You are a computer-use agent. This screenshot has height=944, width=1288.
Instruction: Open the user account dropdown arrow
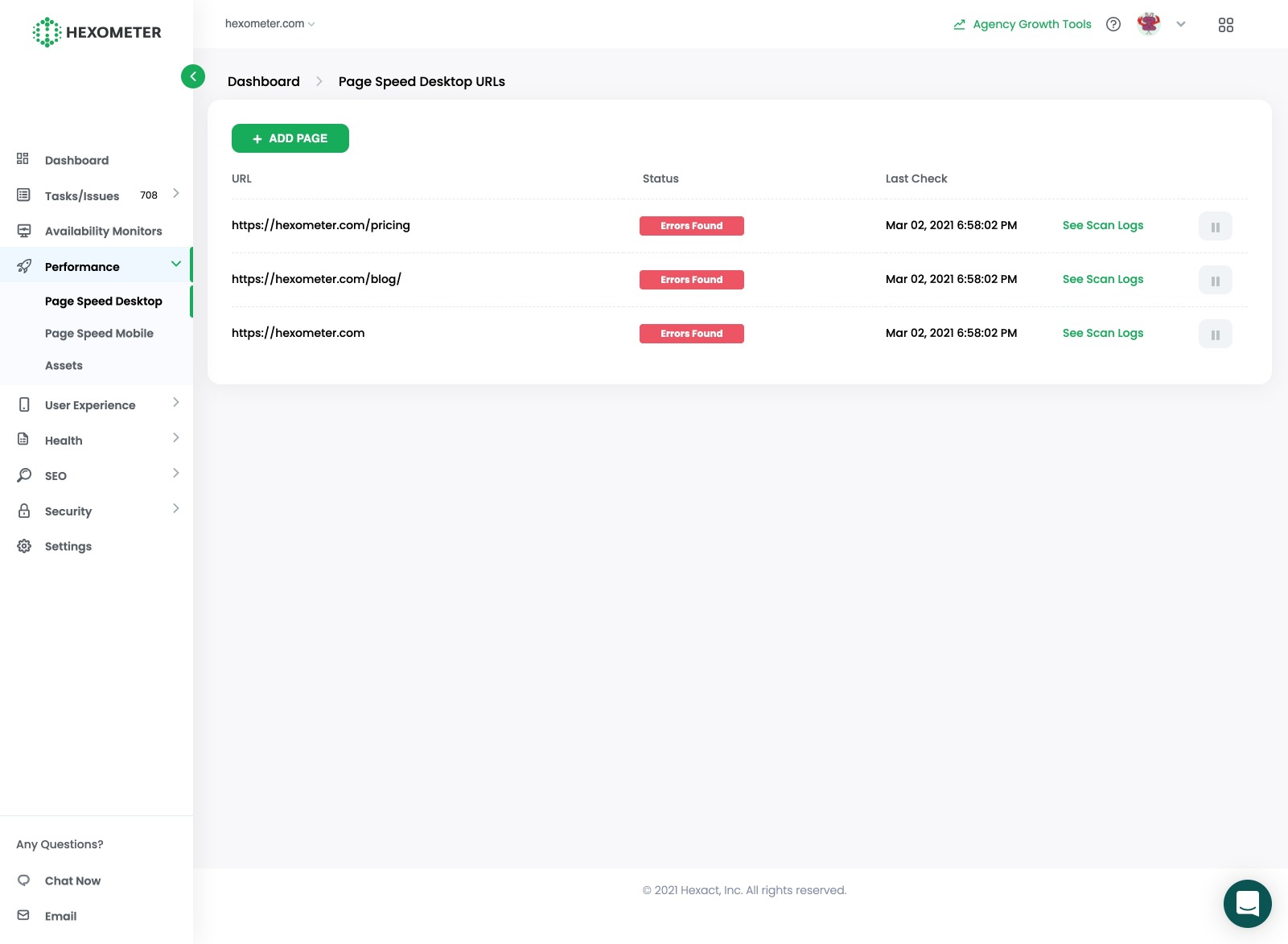(x=1181, y=24)
